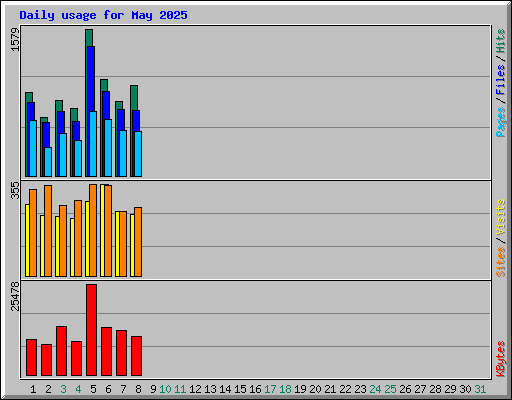The width and height of the screenshot is (512, 400).
Task: Click day 1 on the x-axis
Action: (x=33, y=389)
